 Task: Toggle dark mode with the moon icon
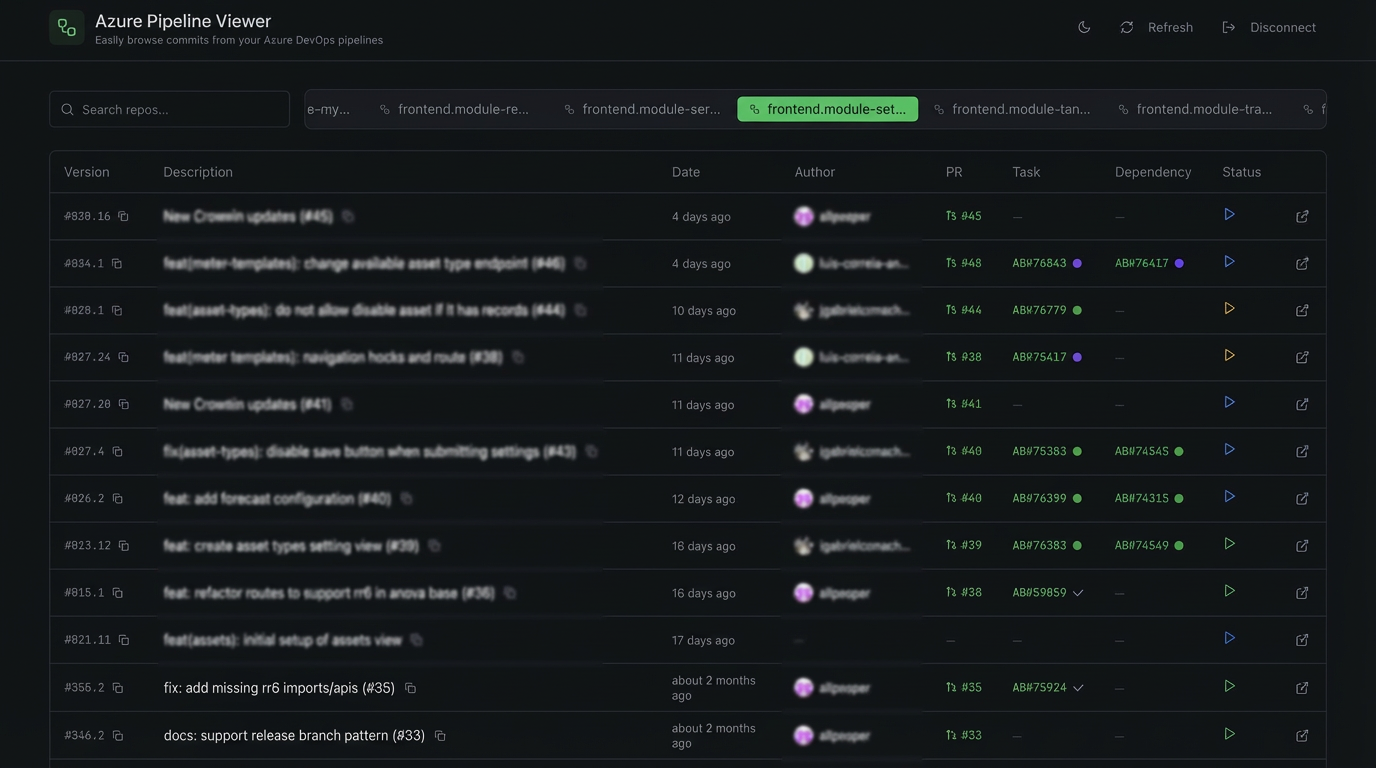[1083, 27]
